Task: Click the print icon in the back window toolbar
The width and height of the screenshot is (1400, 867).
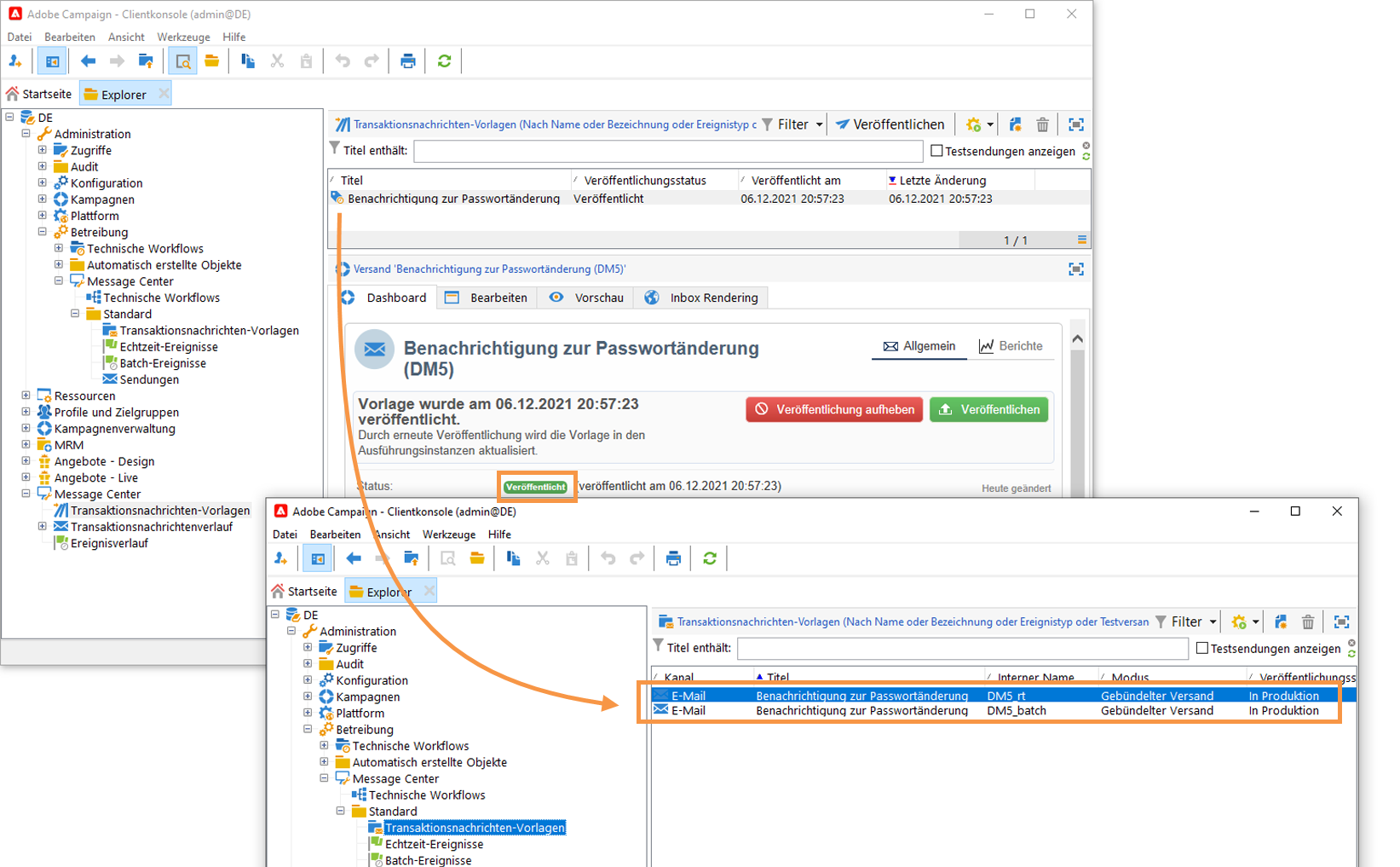Action: (x=408, y=61)
